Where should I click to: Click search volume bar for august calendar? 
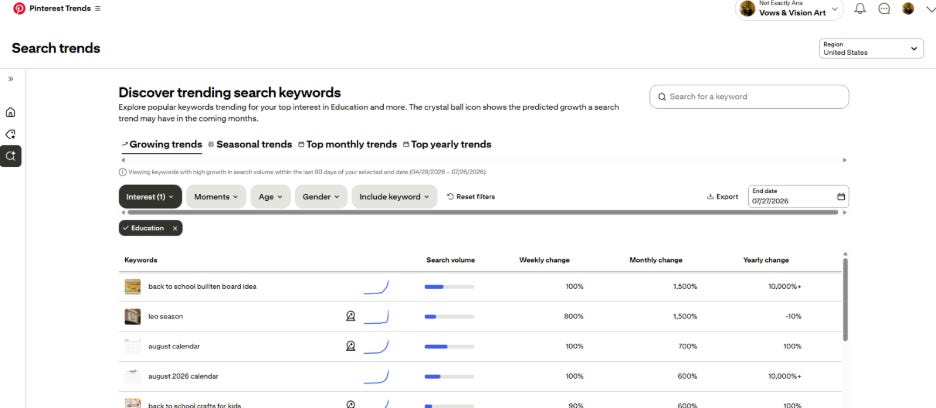[x=449, y=346]
